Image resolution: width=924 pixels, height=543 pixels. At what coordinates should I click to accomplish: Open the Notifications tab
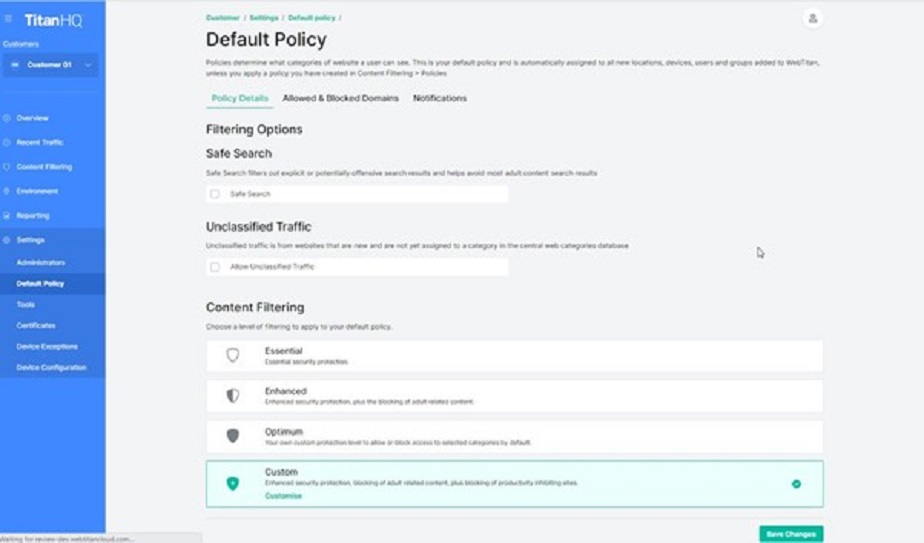(440, 98)
